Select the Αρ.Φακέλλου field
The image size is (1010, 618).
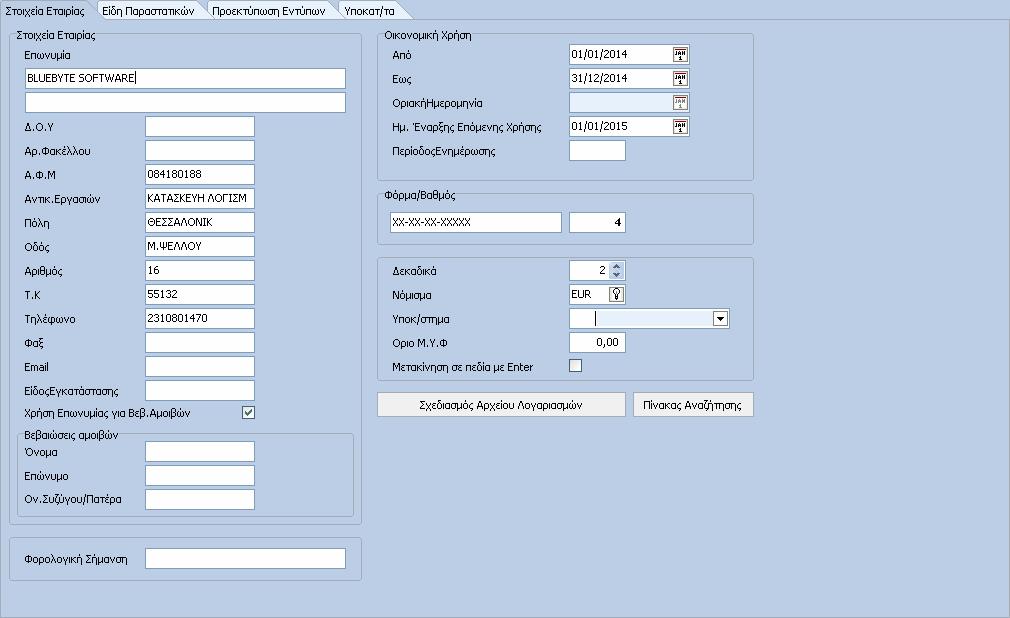coord(200,150)
